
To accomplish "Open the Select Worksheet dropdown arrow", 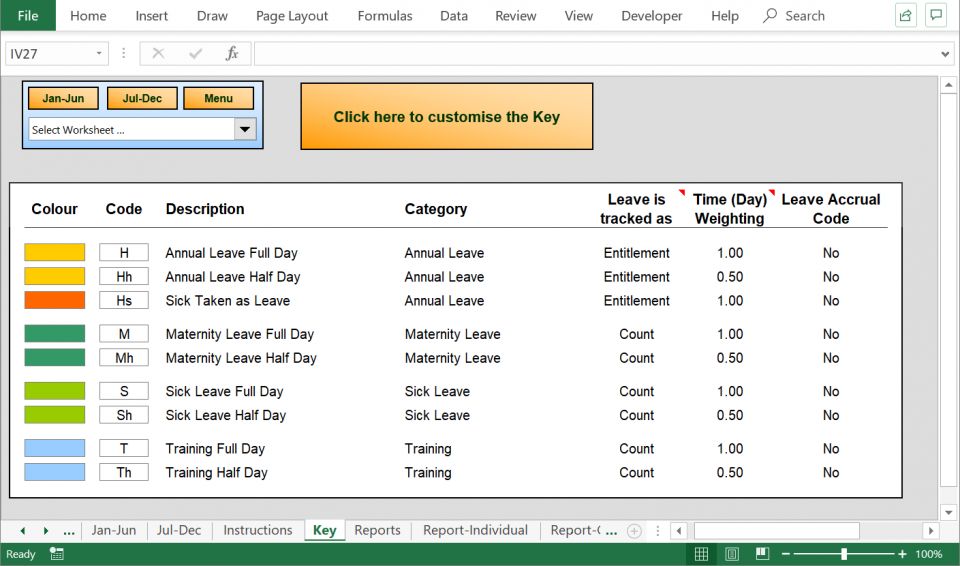I will (x=245, y=129).
